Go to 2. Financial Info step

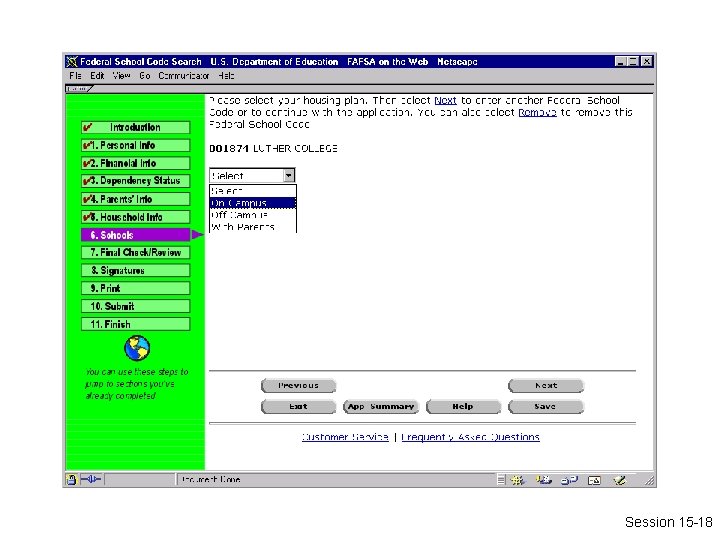pos(135,163)
